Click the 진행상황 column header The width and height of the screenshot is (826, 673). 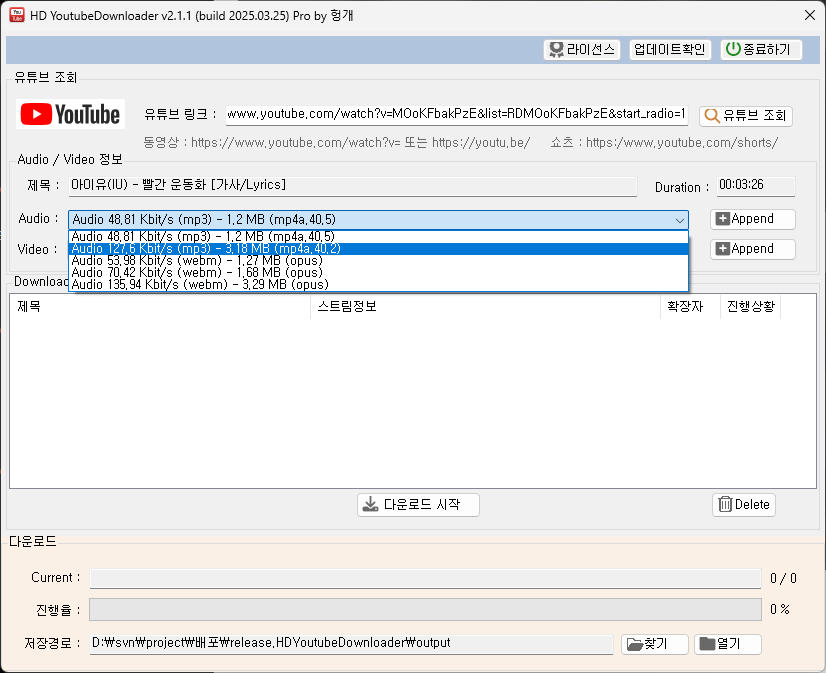pos(750,306)
